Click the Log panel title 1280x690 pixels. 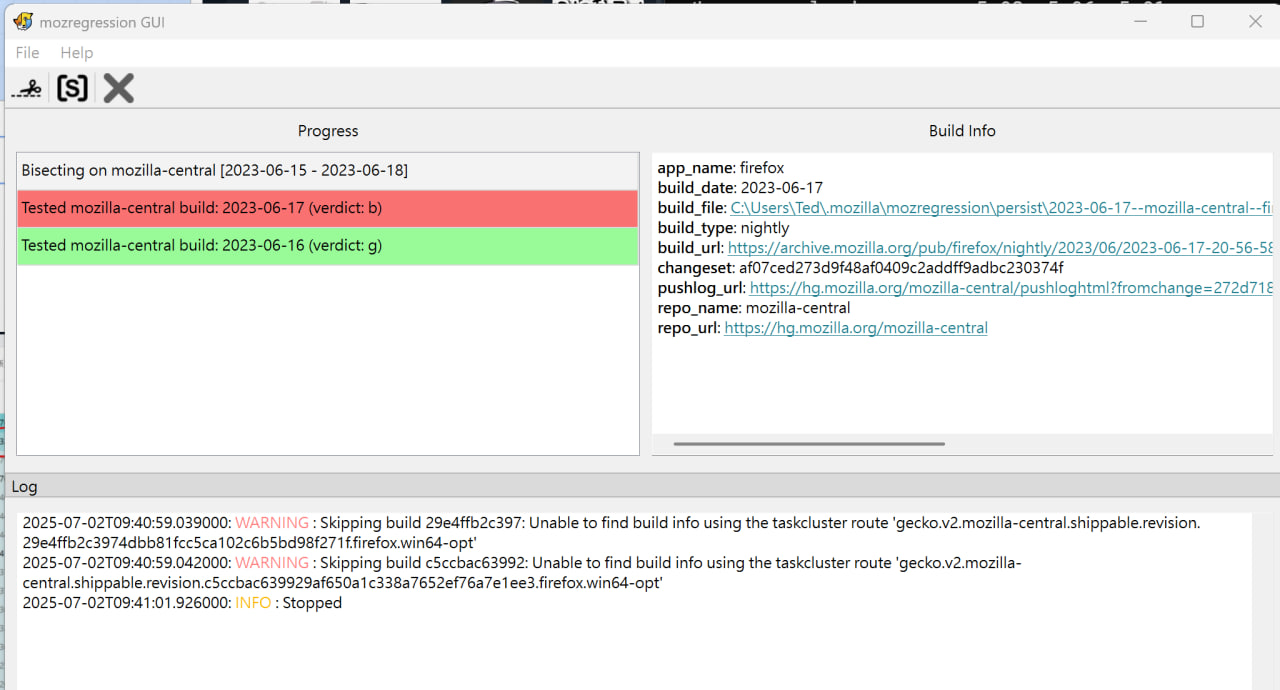[x=25, y=487]
